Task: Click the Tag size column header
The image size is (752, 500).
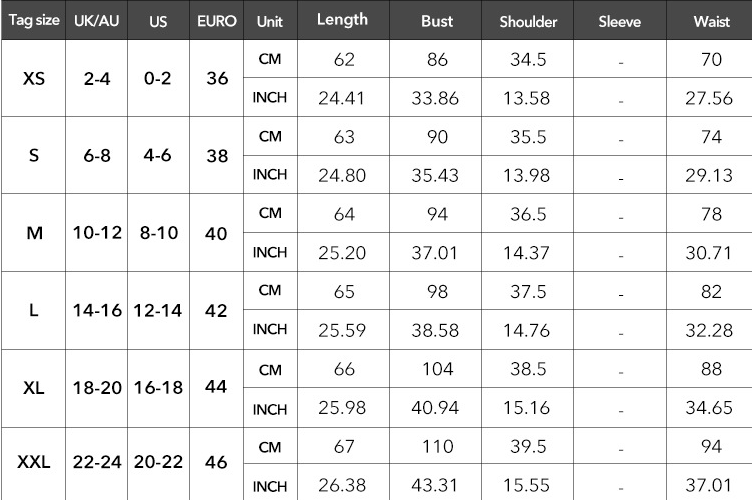Action: click(x=33, y=21)
